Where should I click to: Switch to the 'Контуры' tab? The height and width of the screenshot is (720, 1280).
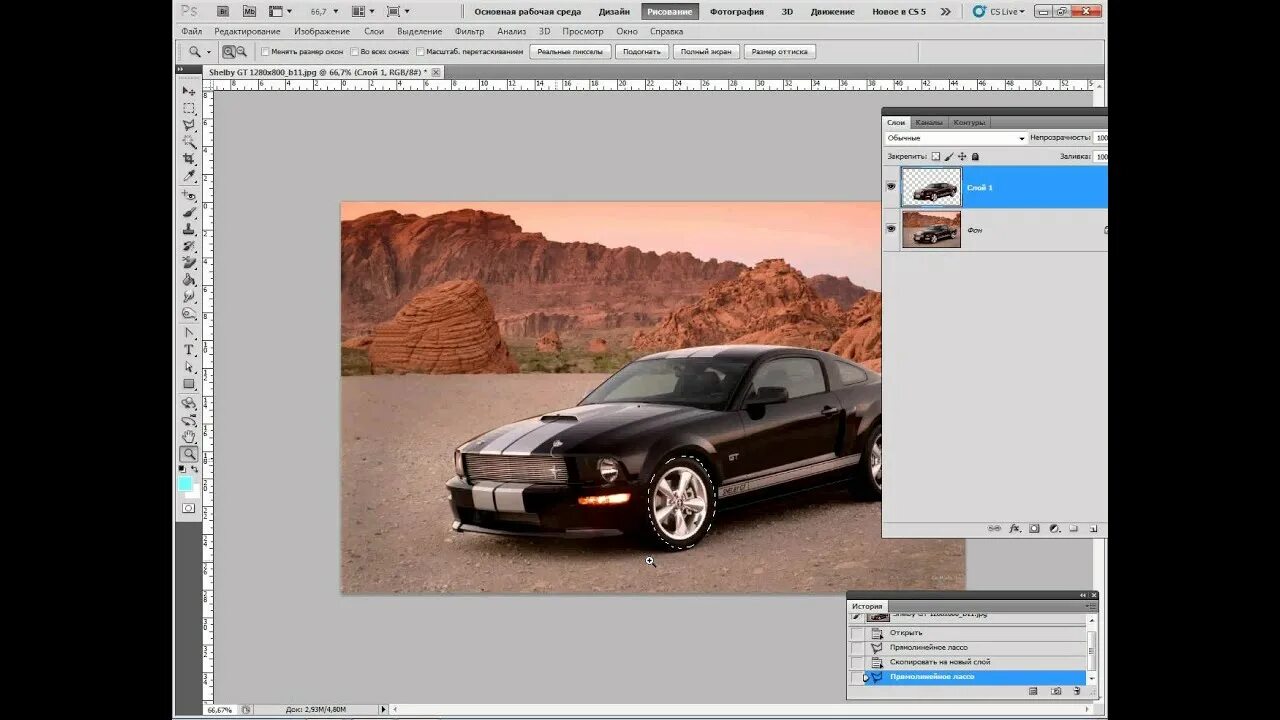click(x=968, y=122)
